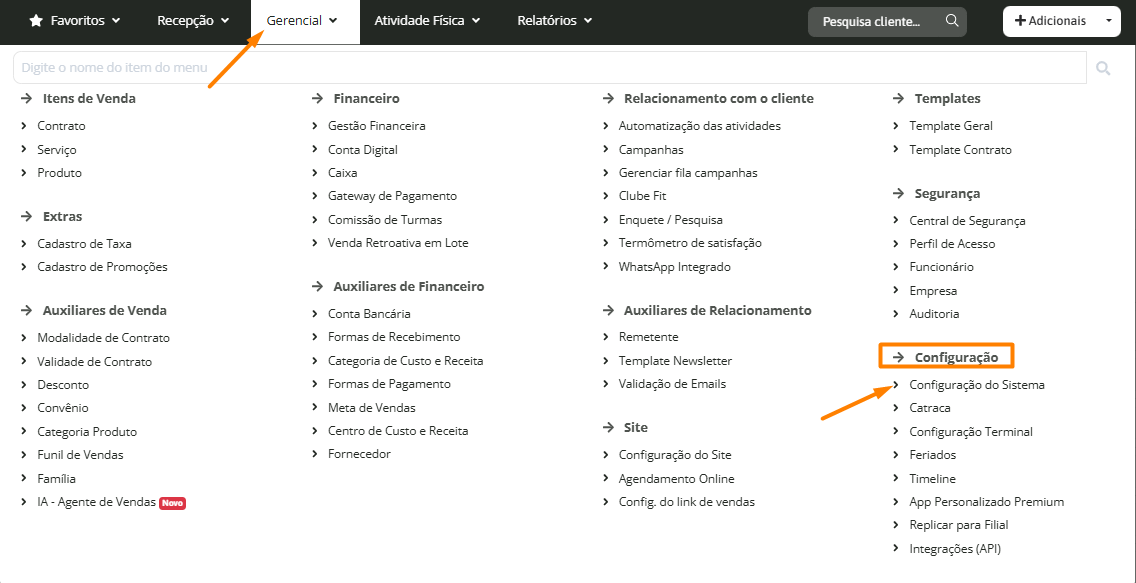The height and width of the screenshot is (583, 1136).
Task: Open Termômetro de satisfação
Action: [x=690, y=243]
